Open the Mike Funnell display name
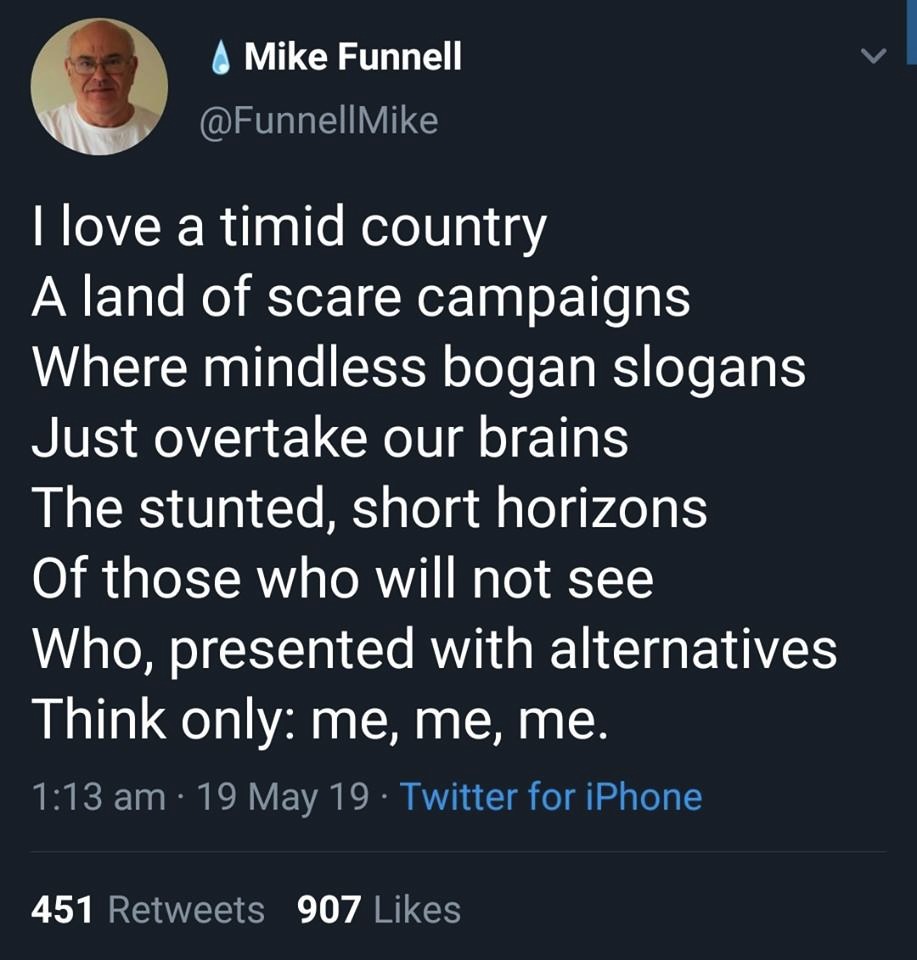917x960 pixels. tap(353, 58)
